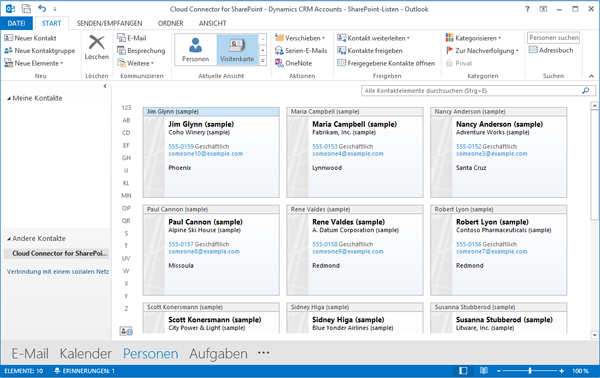Minimize the folder pane with the arrow
The height and width of the screenshot is (378, 600).
point(105,86)
